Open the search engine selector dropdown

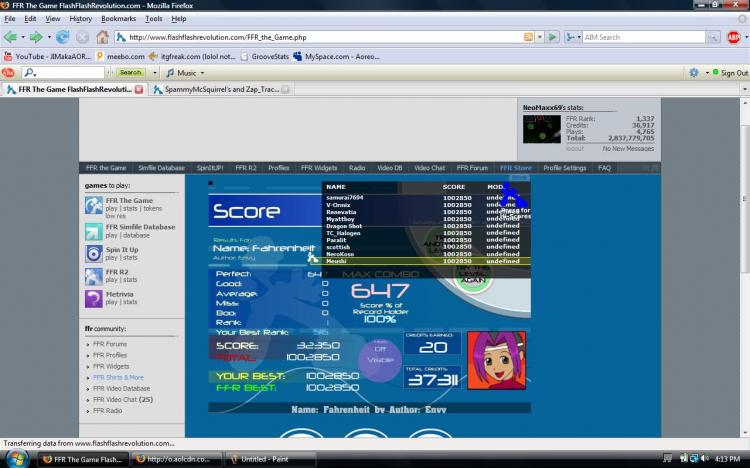[573, 37]
